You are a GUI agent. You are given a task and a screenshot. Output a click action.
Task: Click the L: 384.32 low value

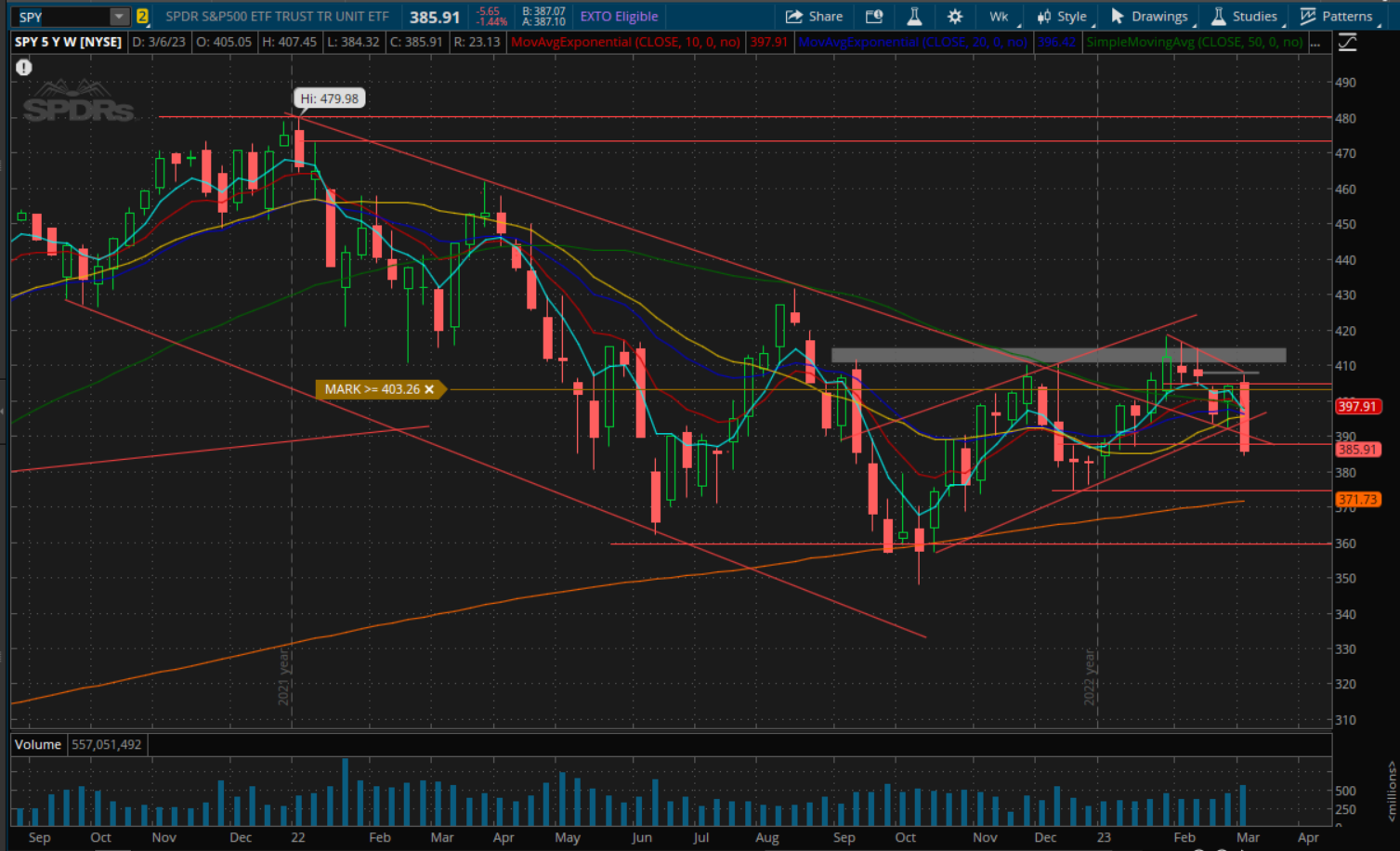coord(353,42)
